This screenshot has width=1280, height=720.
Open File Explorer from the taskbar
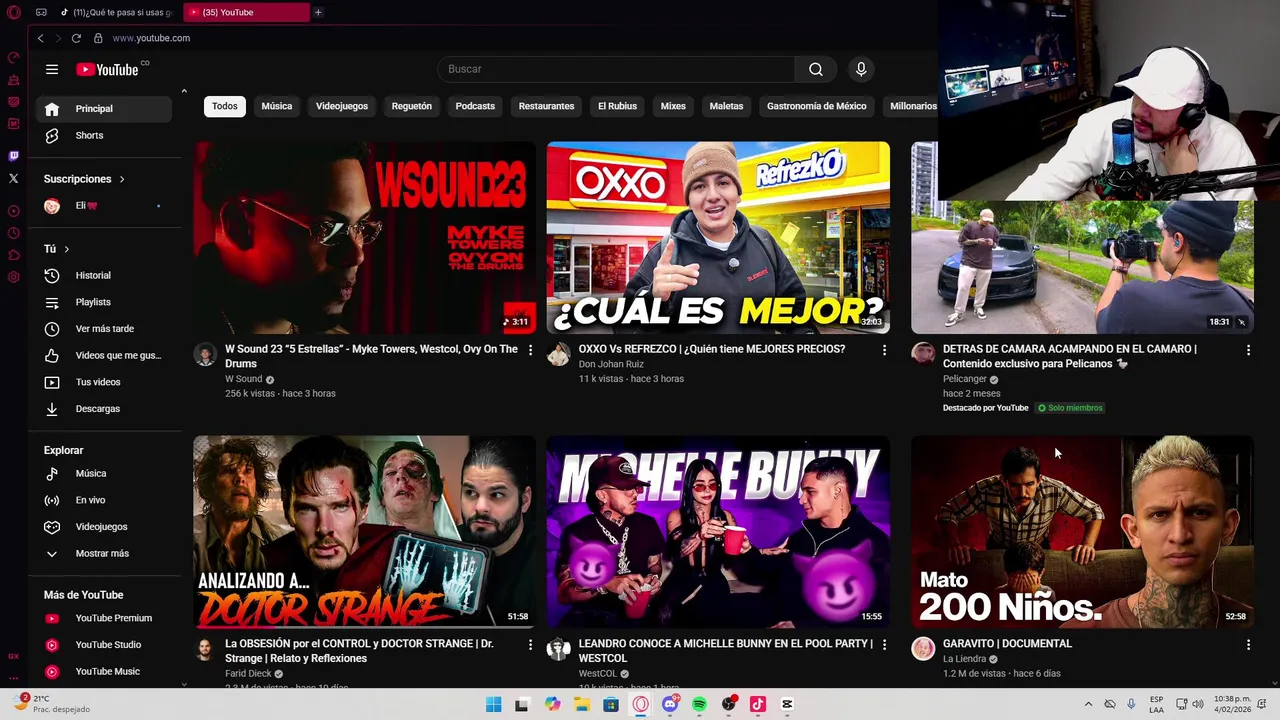point(582,704)
